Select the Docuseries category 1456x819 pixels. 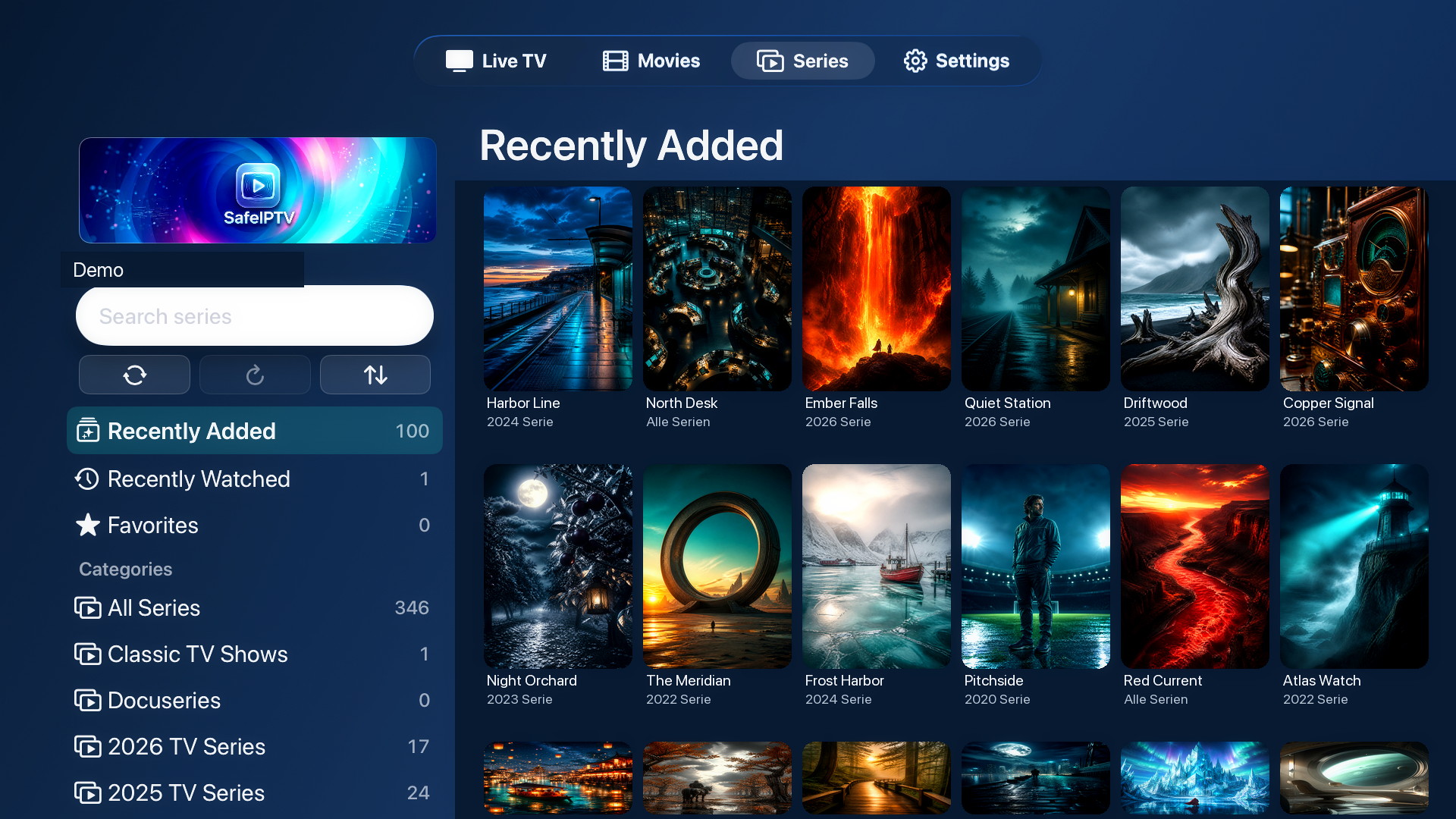click(255, 700)
